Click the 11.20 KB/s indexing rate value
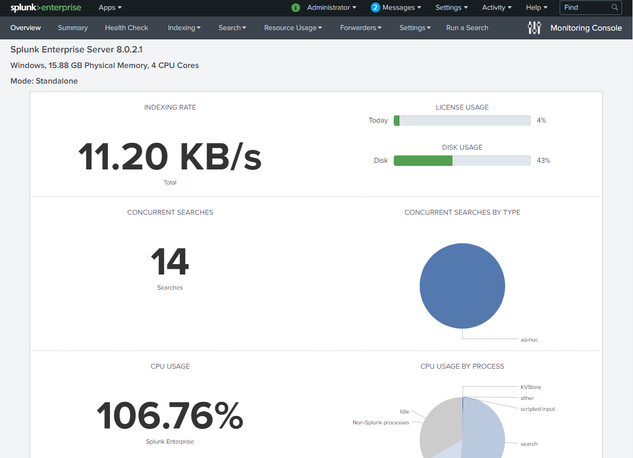 point(170,157)
